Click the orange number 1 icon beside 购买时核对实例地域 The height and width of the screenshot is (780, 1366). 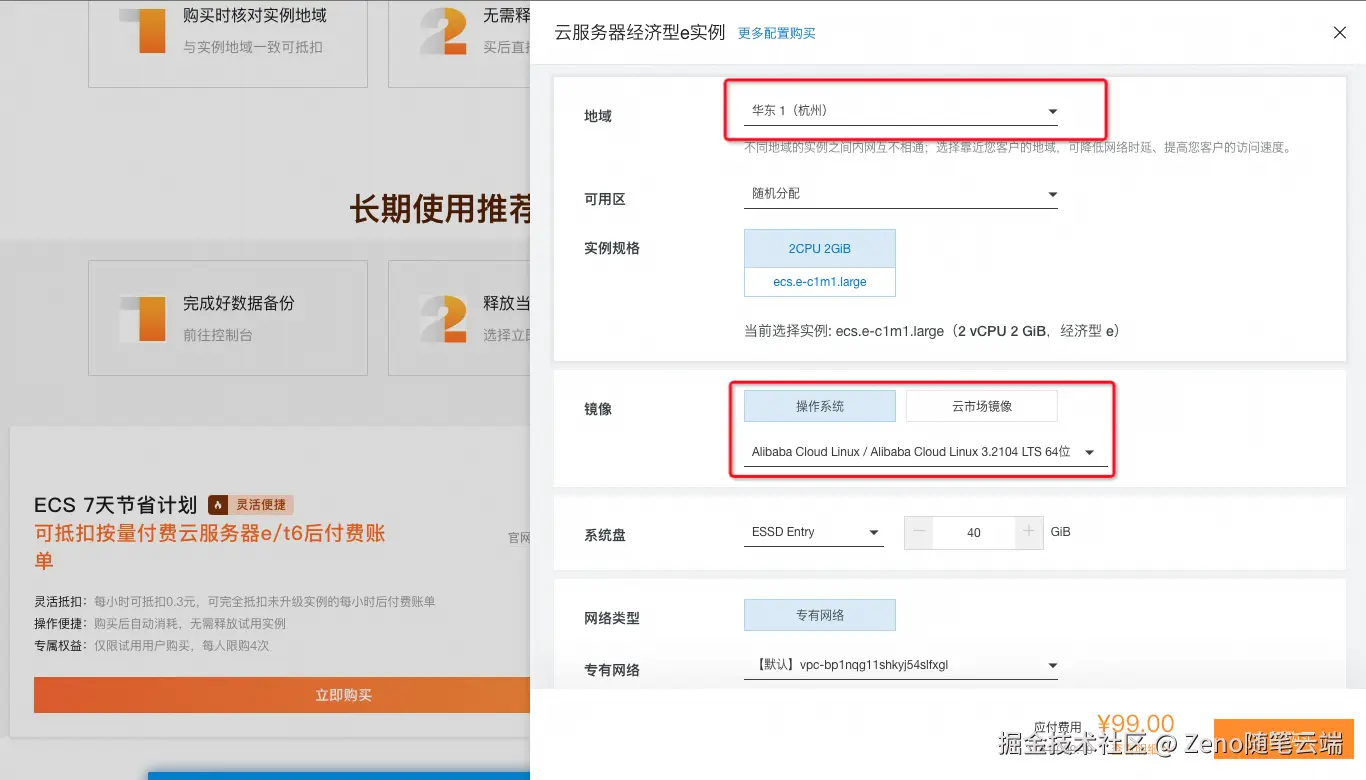tap(142, 30)
